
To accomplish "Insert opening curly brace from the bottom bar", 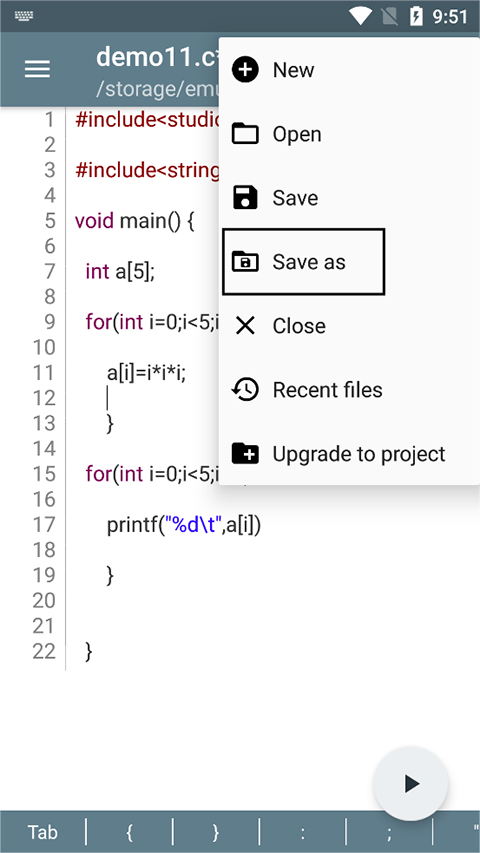I will 130,832.
